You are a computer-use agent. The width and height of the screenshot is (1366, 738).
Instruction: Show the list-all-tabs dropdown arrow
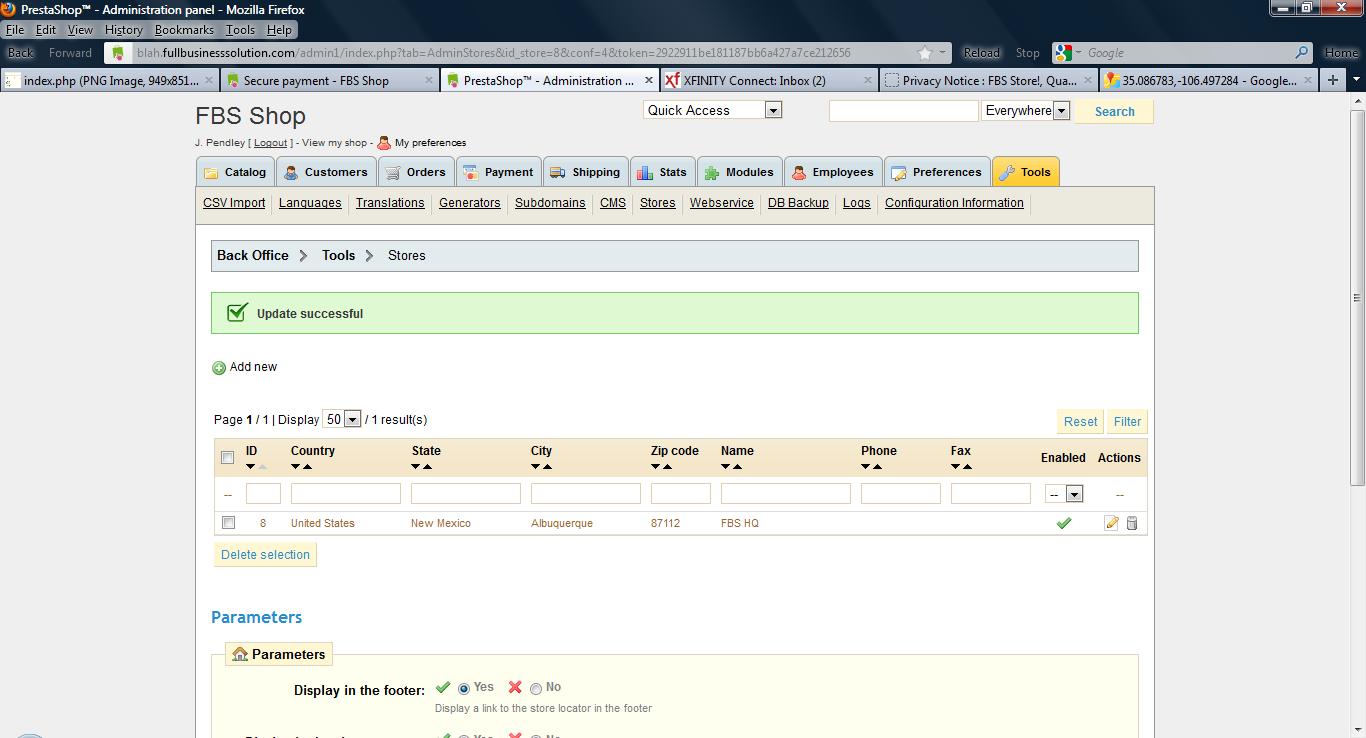[x=1356, y=80]
